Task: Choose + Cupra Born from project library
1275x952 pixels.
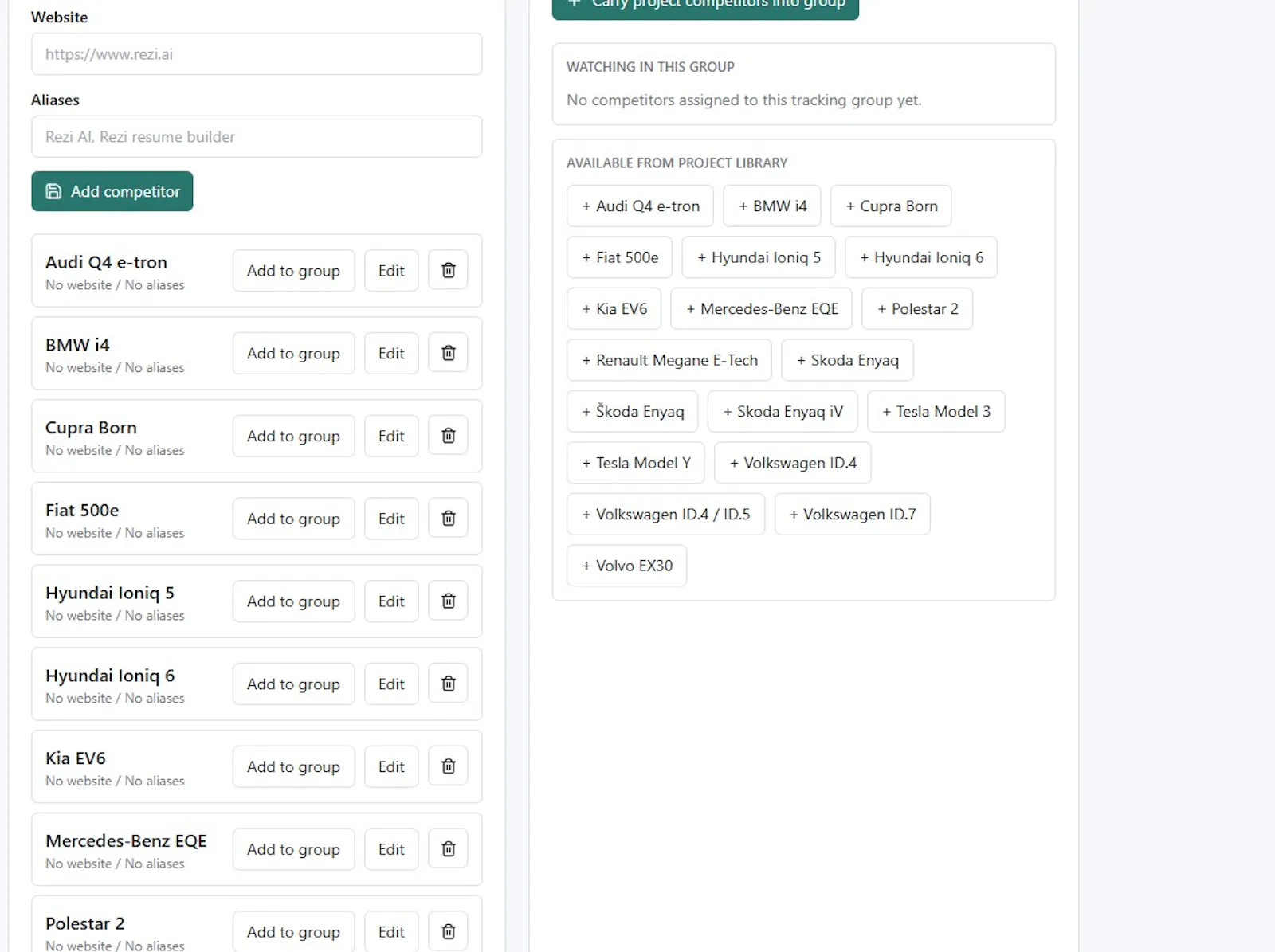Action: [x=891, y=206]
